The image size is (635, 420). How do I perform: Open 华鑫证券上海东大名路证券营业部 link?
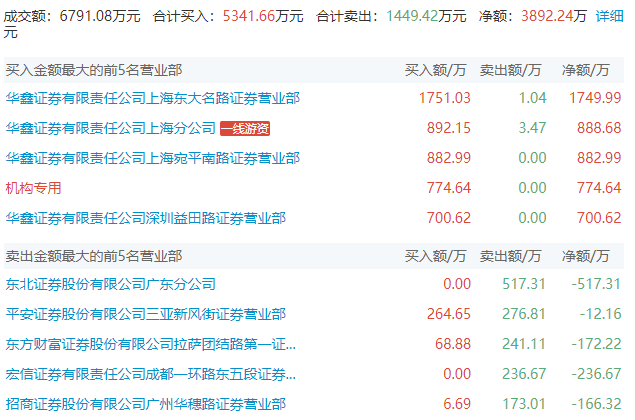pyautogui.click(x=153, y=98)
